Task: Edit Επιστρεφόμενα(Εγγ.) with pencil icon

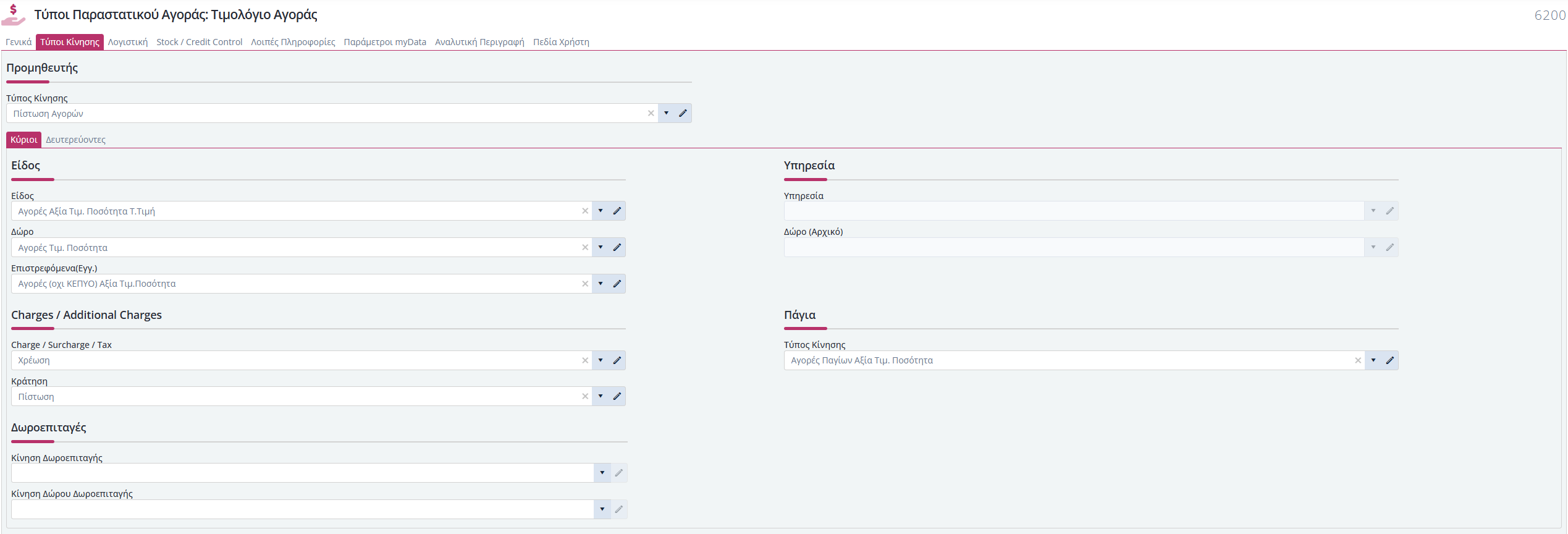Action: tap(617, 284)
